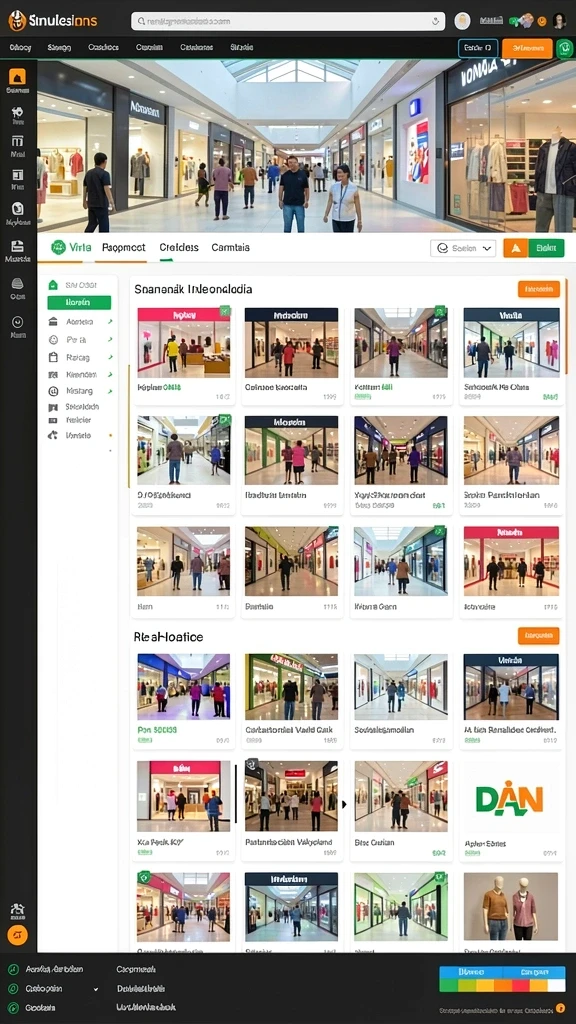Click the Simulesions logo icon
576x1024 pixels.
[16, 20]
